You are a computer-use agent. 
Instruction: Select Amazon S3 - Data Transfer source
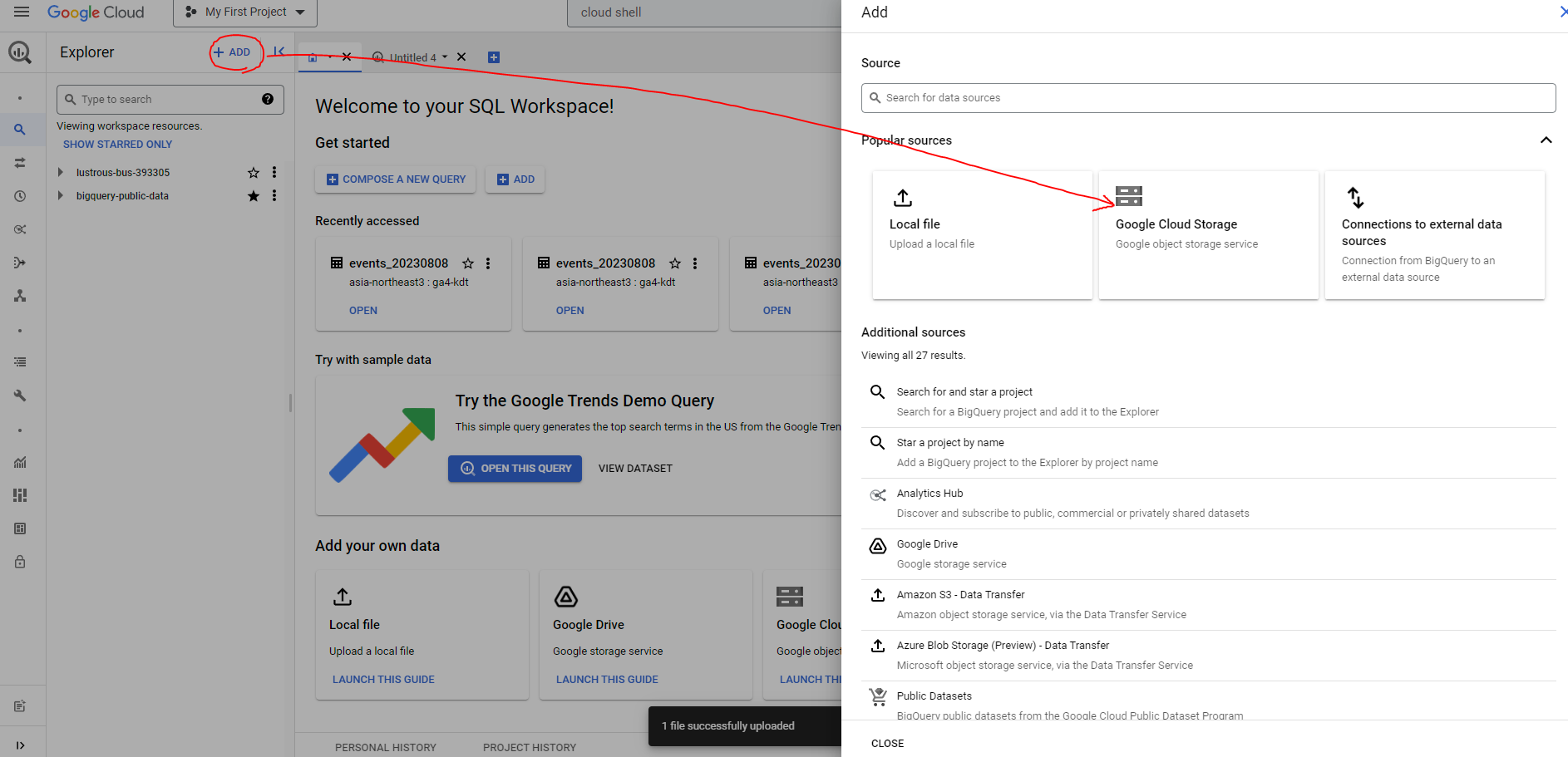[x=1209, y=605]
